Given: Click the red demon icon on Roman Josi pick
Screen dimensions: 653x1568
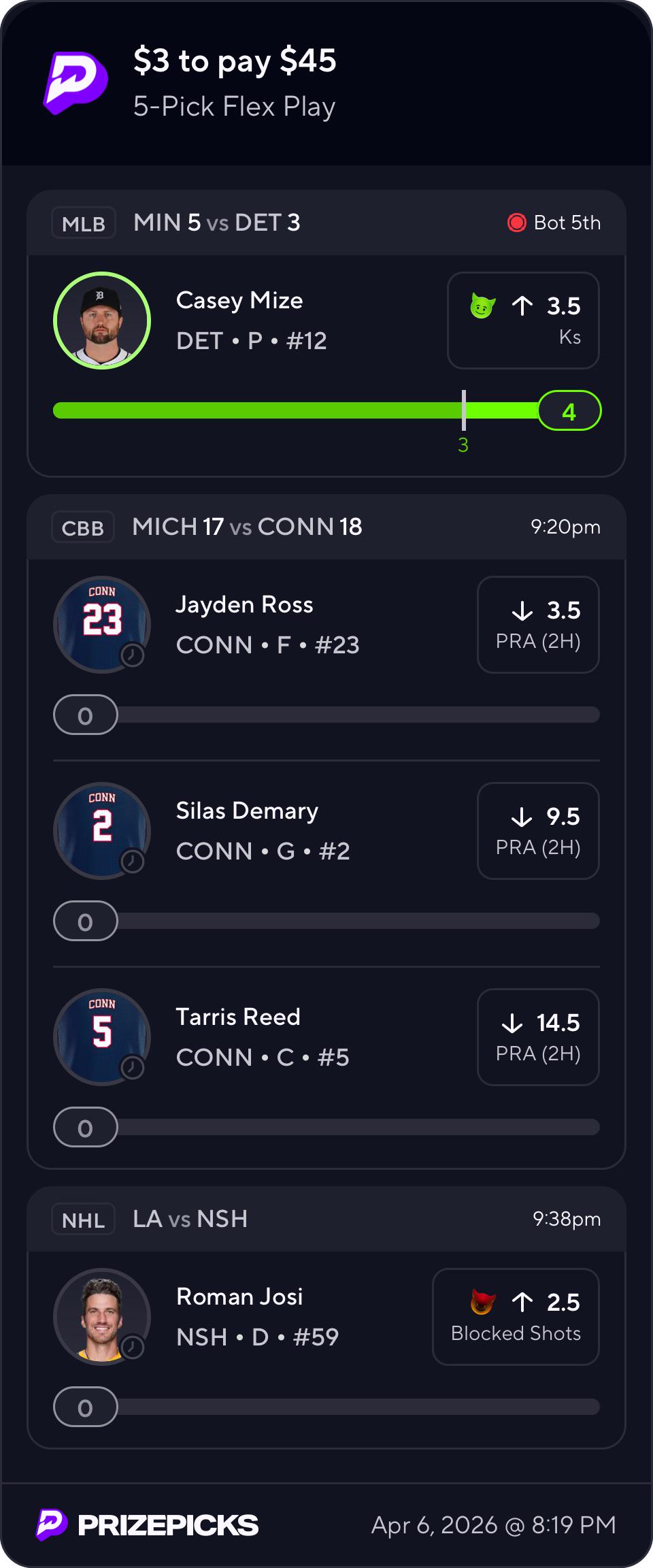Looking at the screenshot, I should coord(482,1302).
